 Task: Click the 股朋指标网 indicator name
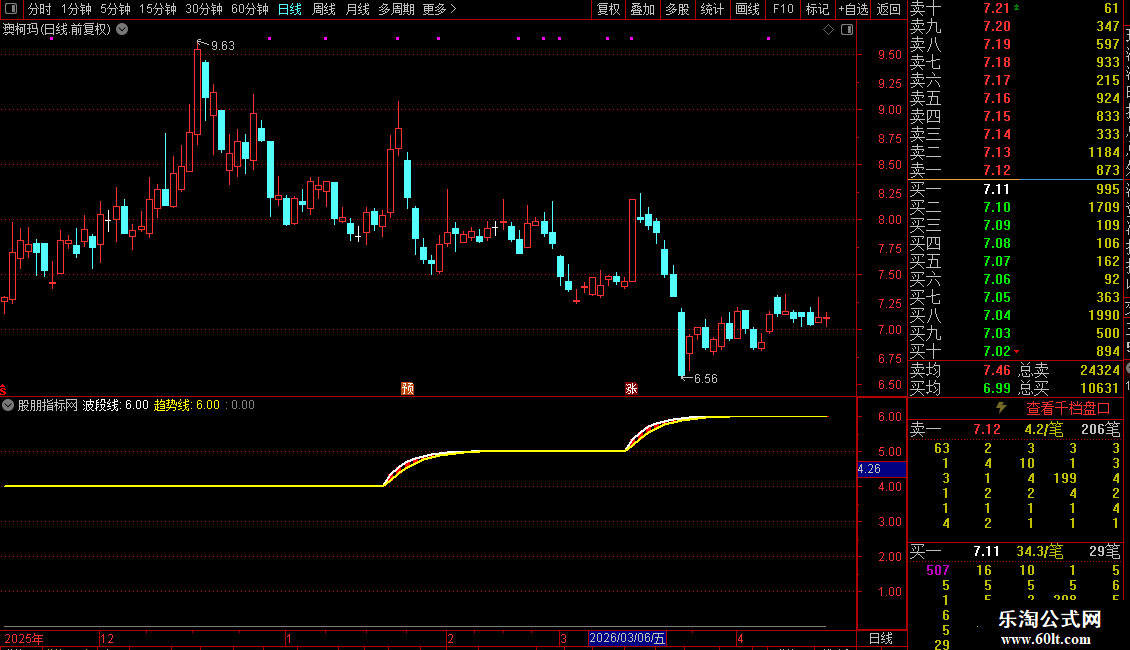tap(48, 405)
